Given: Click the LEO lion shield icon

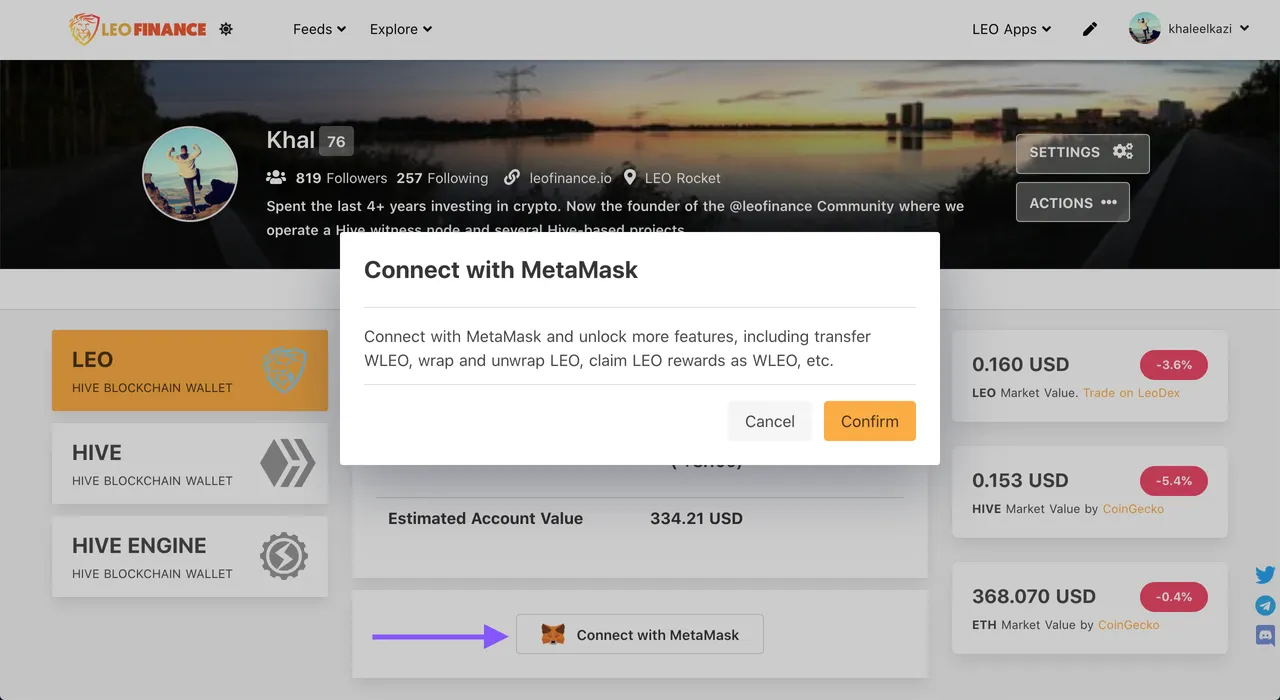Looking at the screenshot, I should (284, 370).
